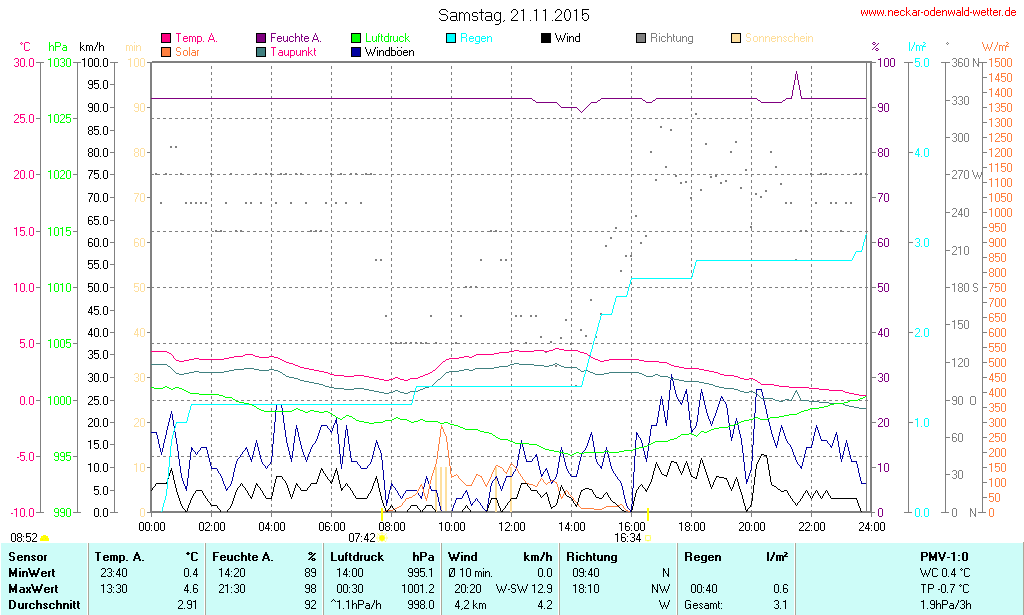This screenshot has height=615, width=1024.
Task: Click the Richtung legend label
Action: point(671,38)
